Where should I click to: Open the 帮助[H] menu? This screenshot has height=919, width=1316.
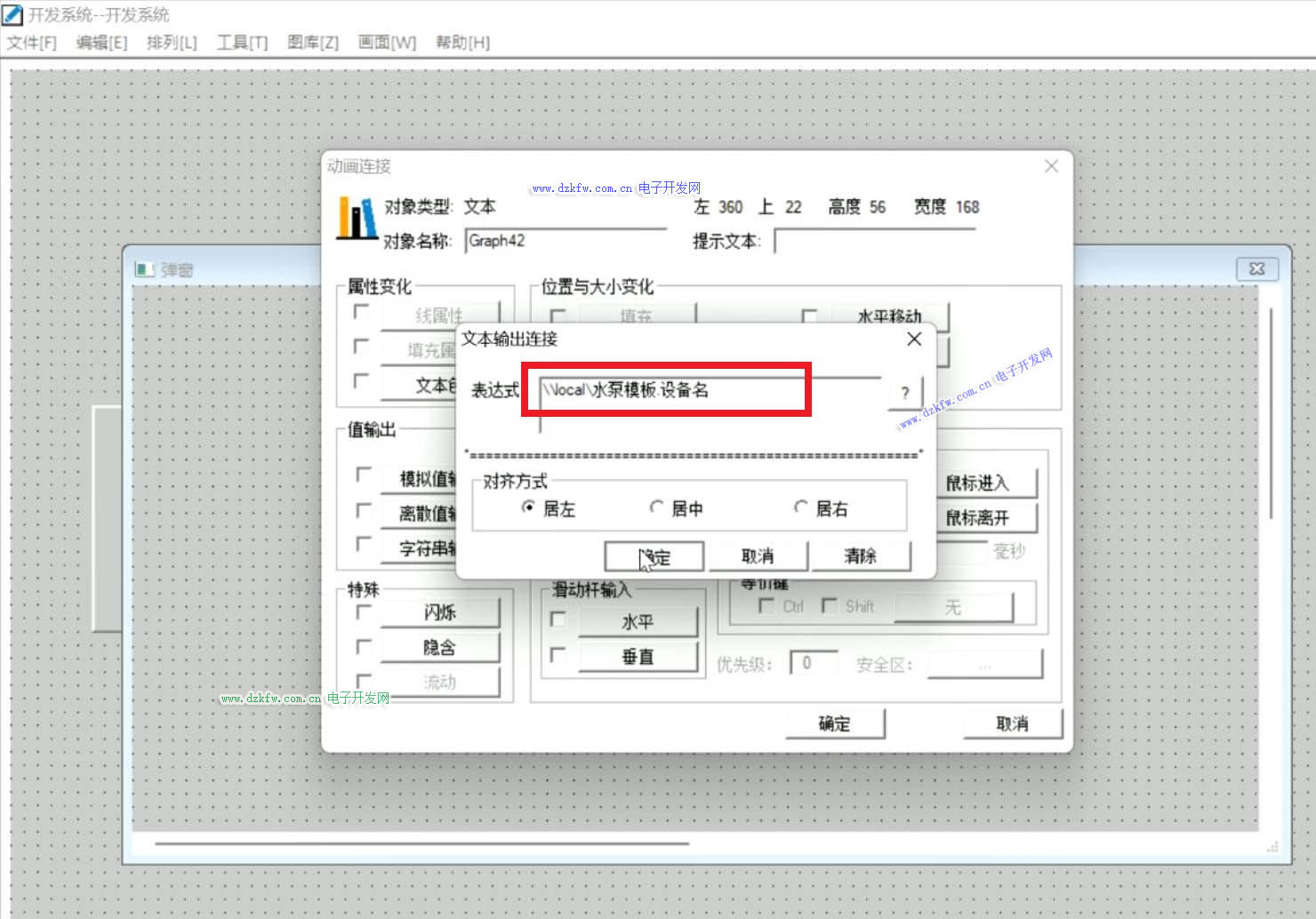(462, 43)
